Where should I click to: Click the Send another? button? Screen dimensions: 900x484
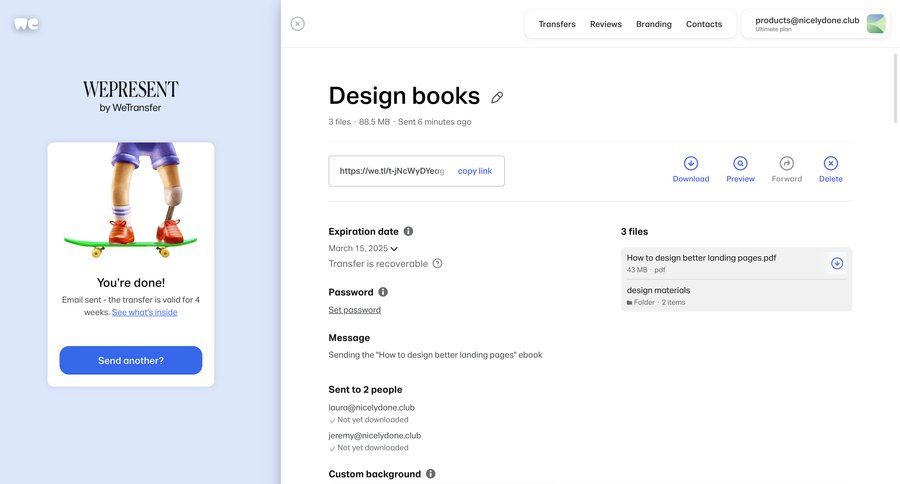click(131, 361)
